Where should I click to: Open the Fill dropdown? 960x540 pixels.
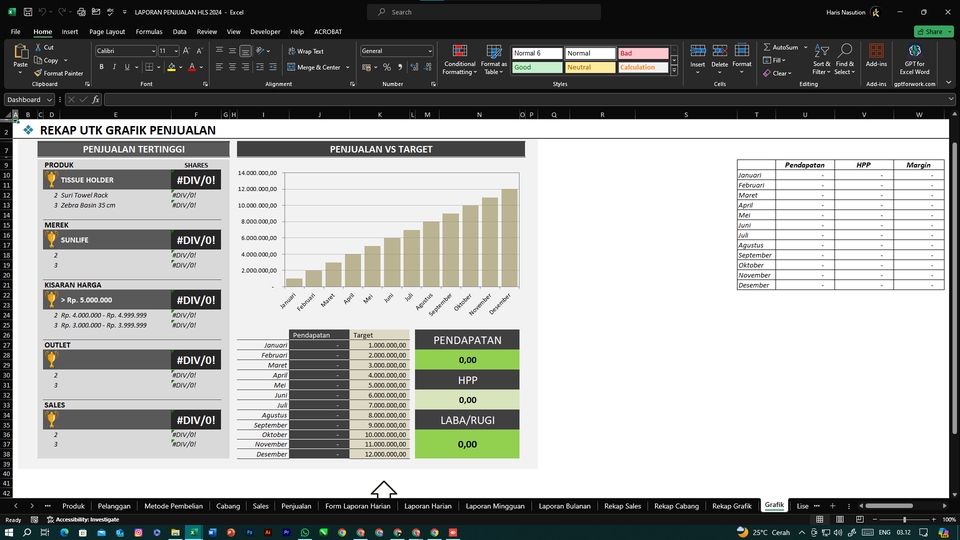pyautogui.click(x=774, y=60)
